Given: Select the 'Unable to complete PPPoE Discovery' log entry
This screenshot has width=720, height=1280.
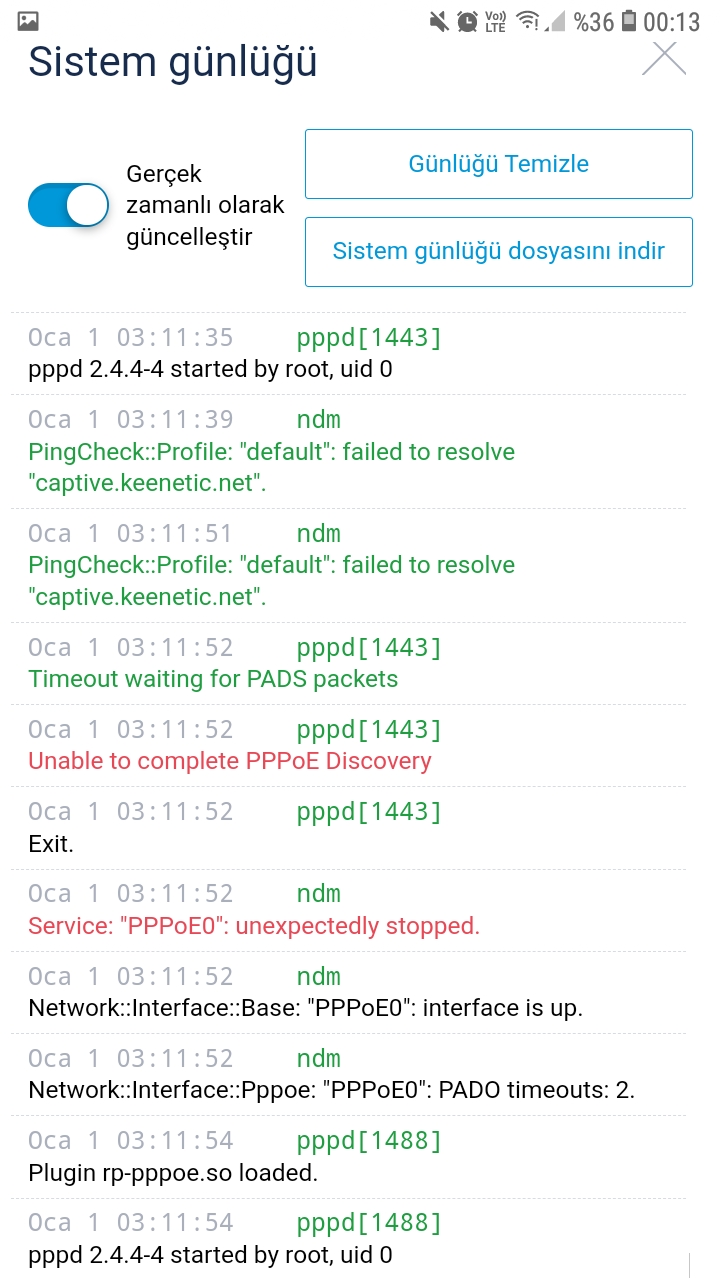Looking at the screenshot, I should (x=349, y=746).
